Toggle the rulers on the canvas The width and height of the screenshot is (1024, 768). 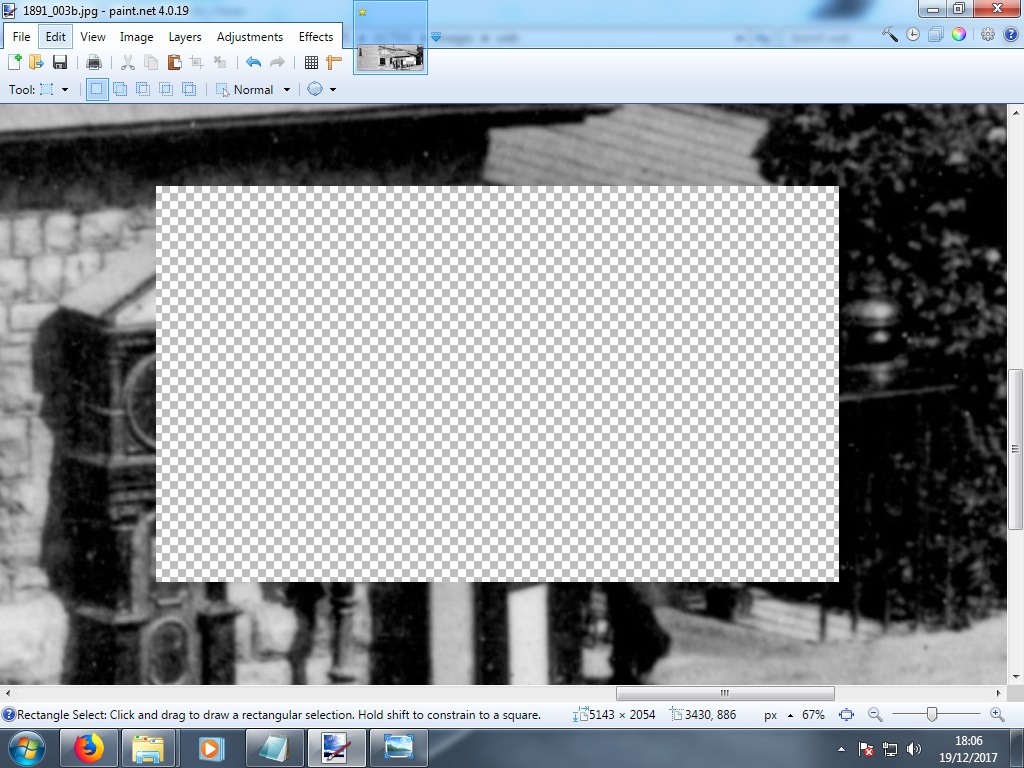(x=333, y=61)
